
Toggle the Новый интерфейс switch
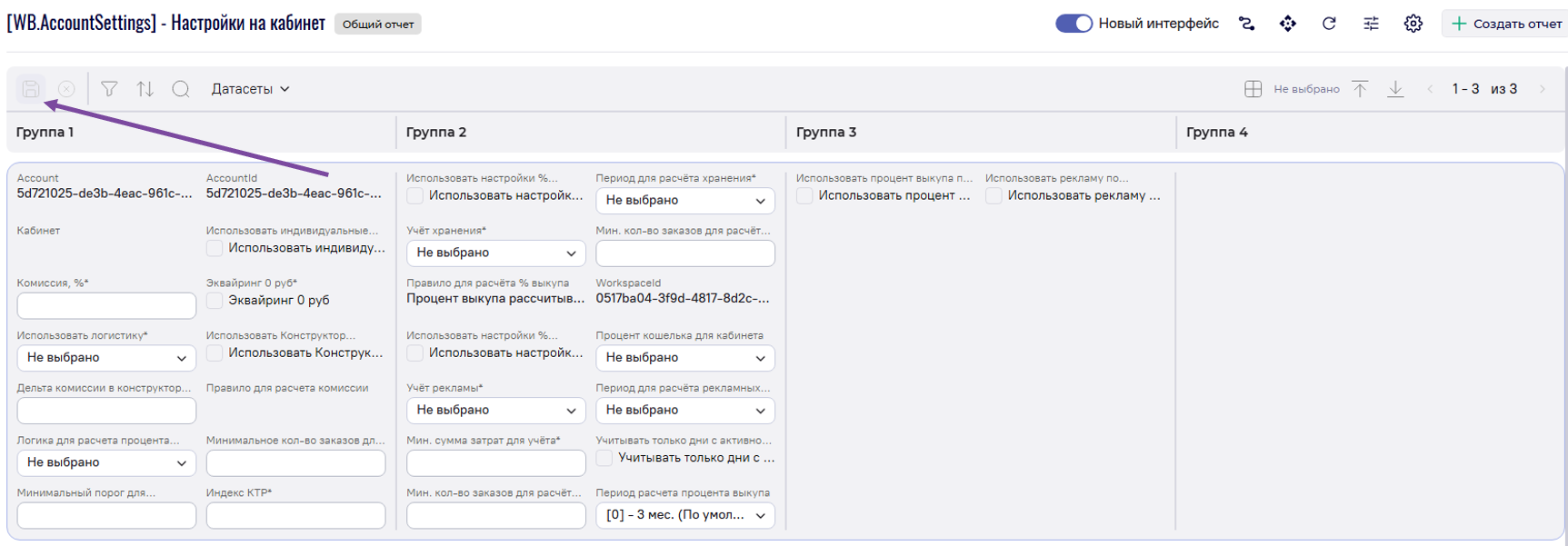coord(1074,24)
